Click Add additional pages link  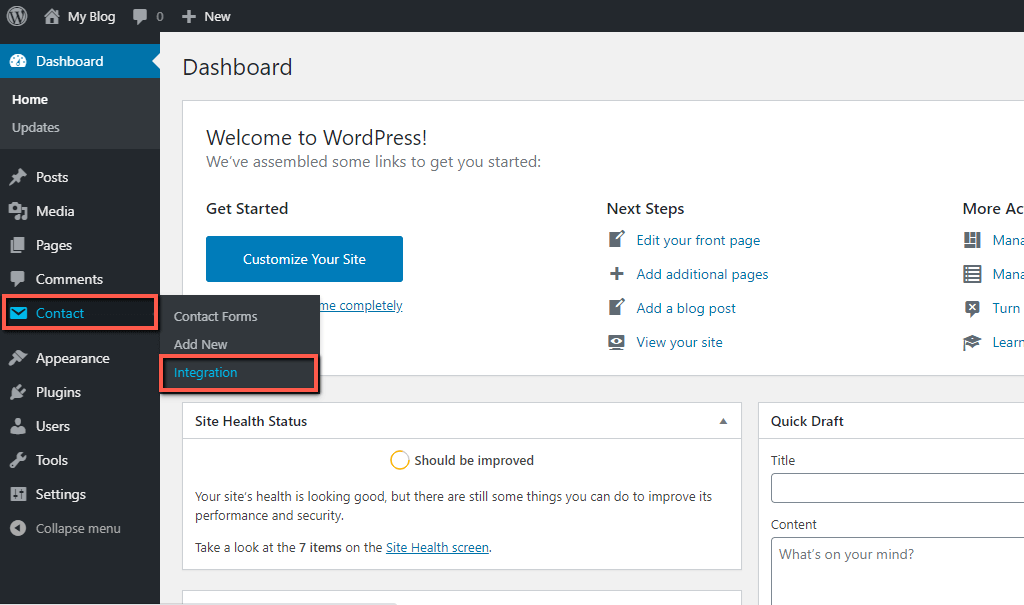[x=702, y=274]
